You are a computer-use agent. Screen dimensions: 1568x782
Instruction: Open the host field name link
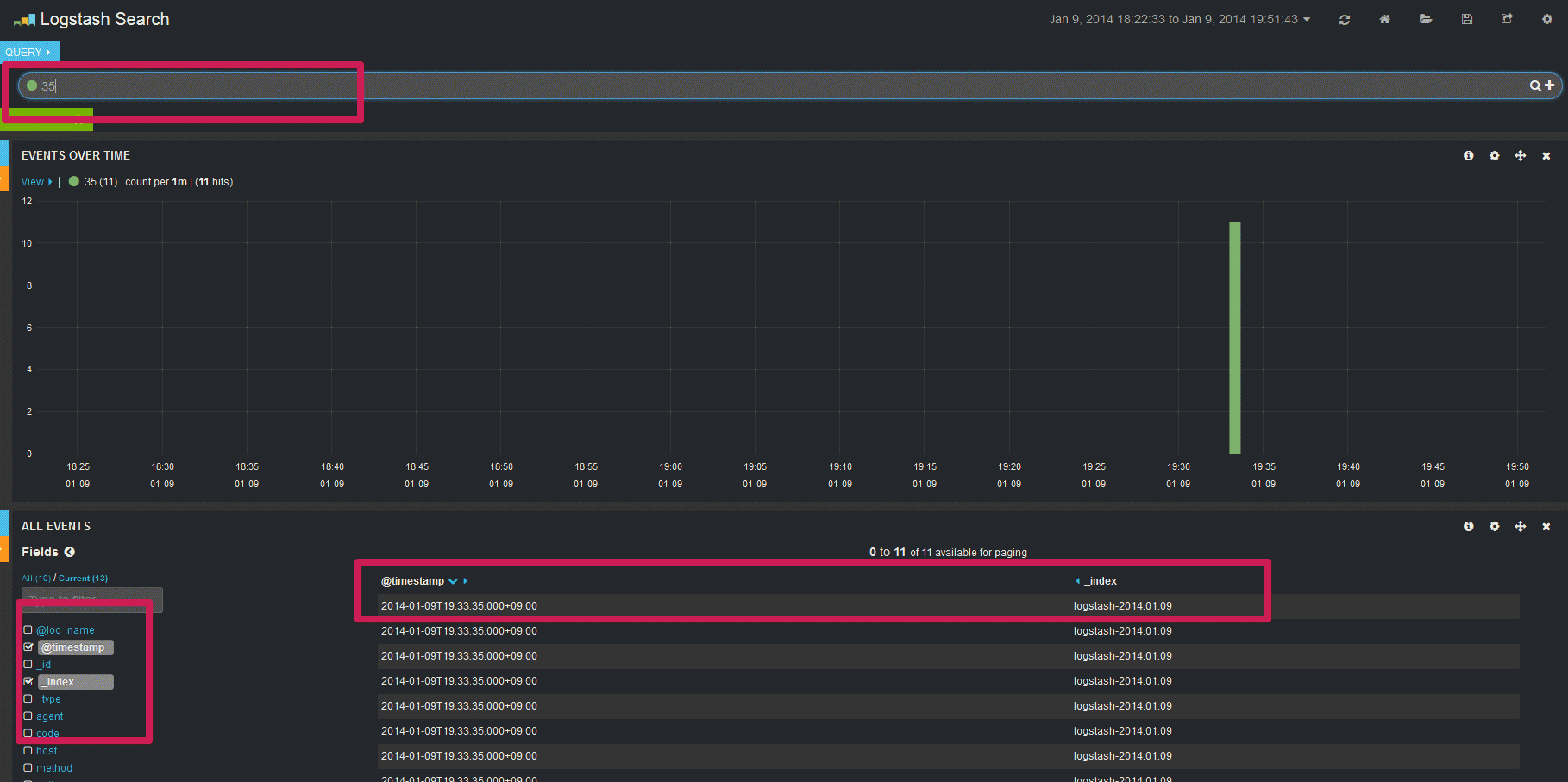[x=47, y=751]
